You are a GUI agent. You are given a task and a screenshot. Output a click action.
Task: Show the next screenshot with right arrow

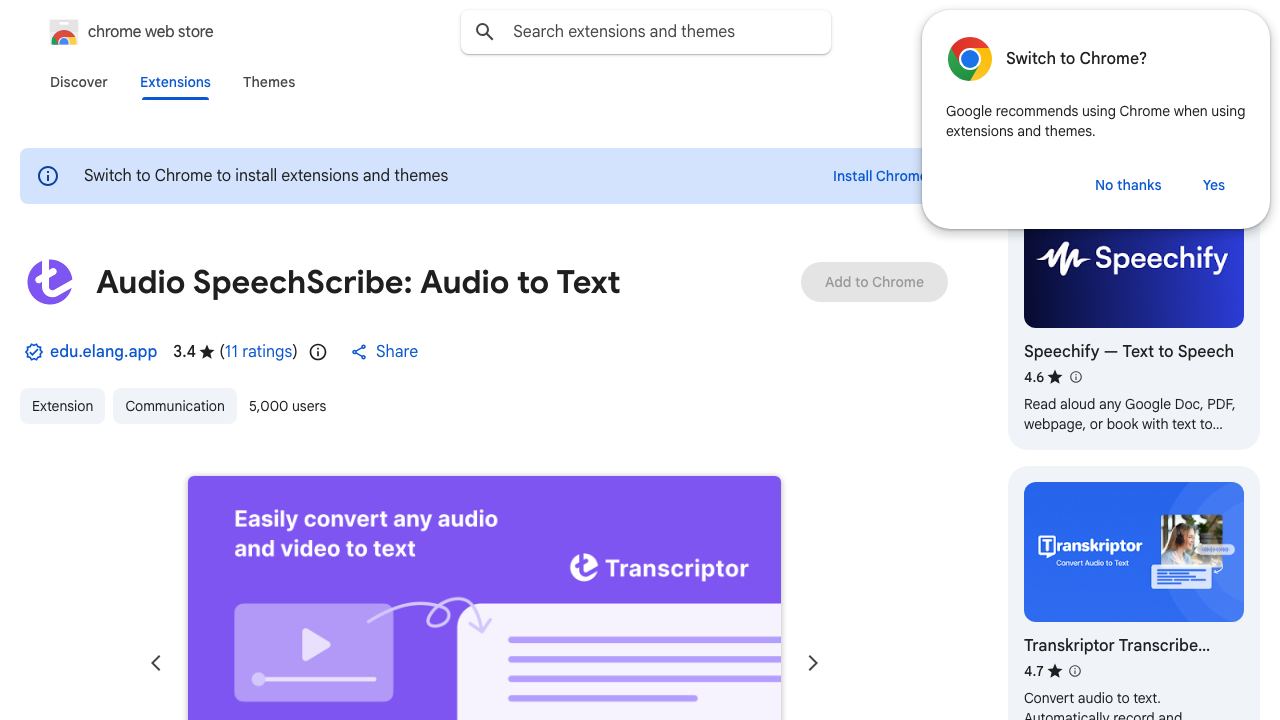coord(813,663)
